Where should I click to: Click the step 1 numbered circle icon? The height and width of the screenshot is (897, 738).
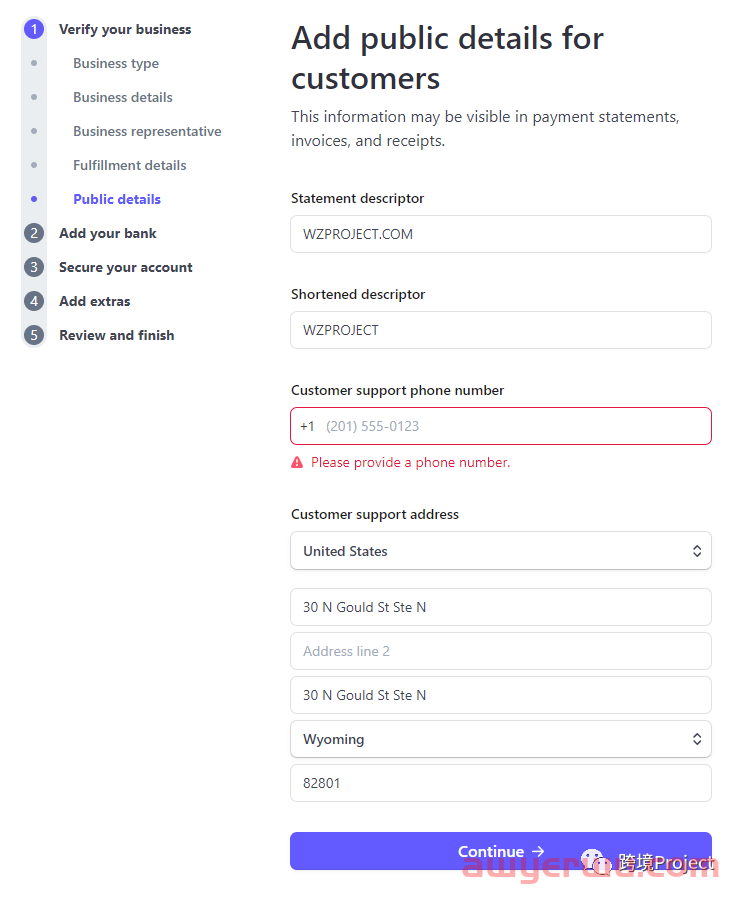coord(34,29)
